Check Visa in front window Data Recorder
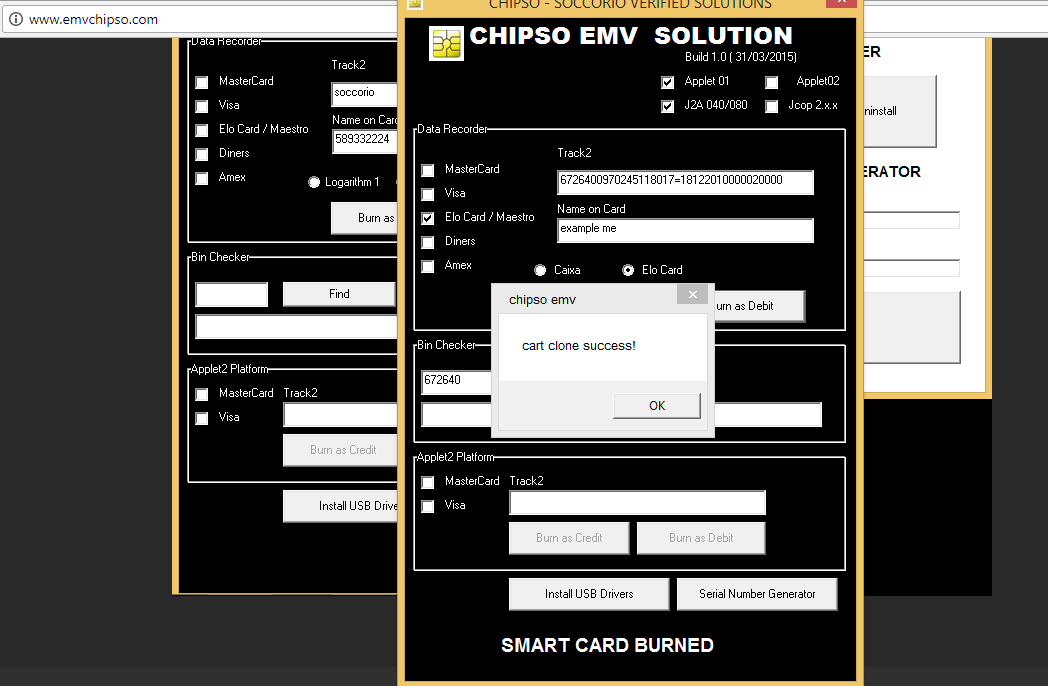 (428, 195)
